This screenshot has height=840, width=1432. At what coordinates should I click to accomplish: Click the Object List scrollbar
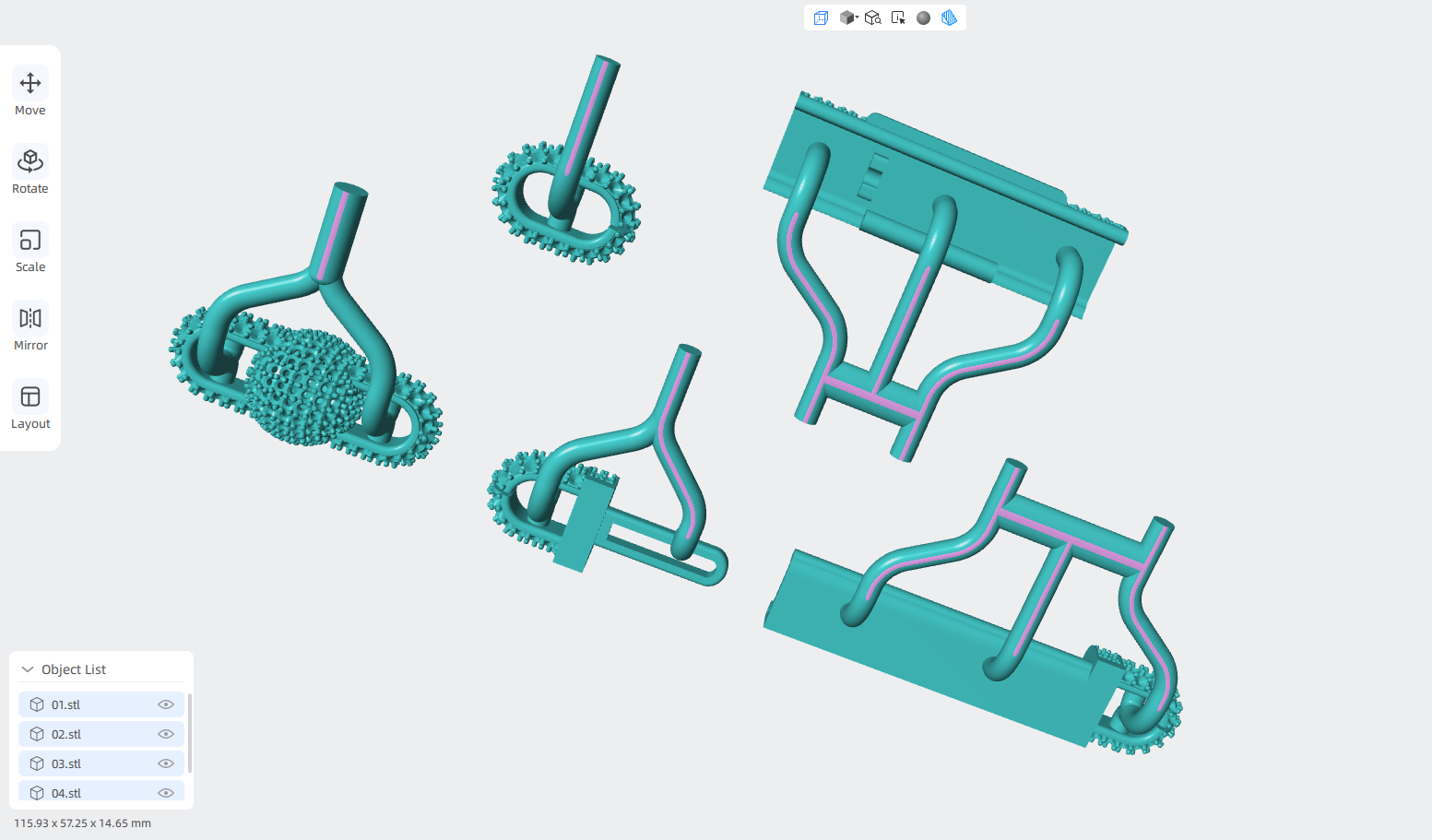190,733
